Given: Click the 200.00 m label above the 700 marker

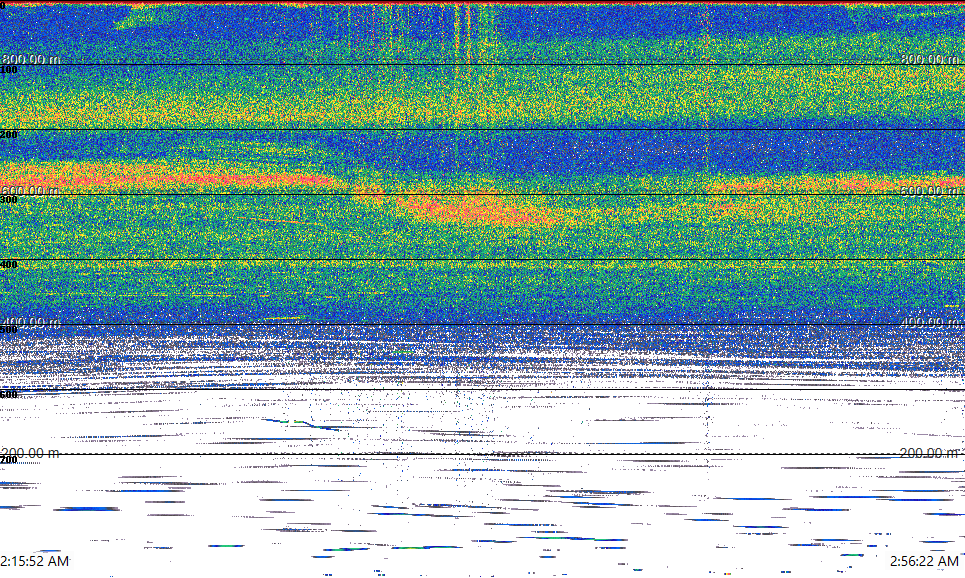Looking at the screenshot, I should [31, 454].
